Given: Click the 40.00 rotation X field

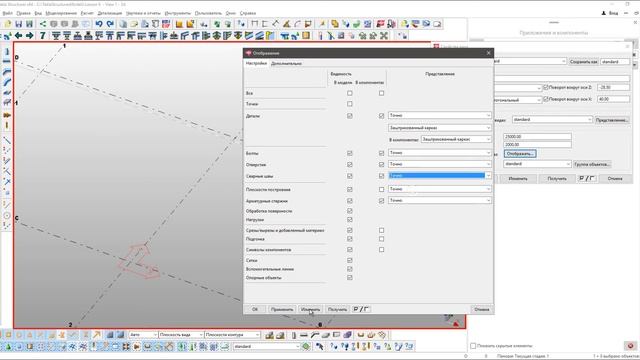Looking at the screenshot, I should pyautogui.click(x=613, y=99).
